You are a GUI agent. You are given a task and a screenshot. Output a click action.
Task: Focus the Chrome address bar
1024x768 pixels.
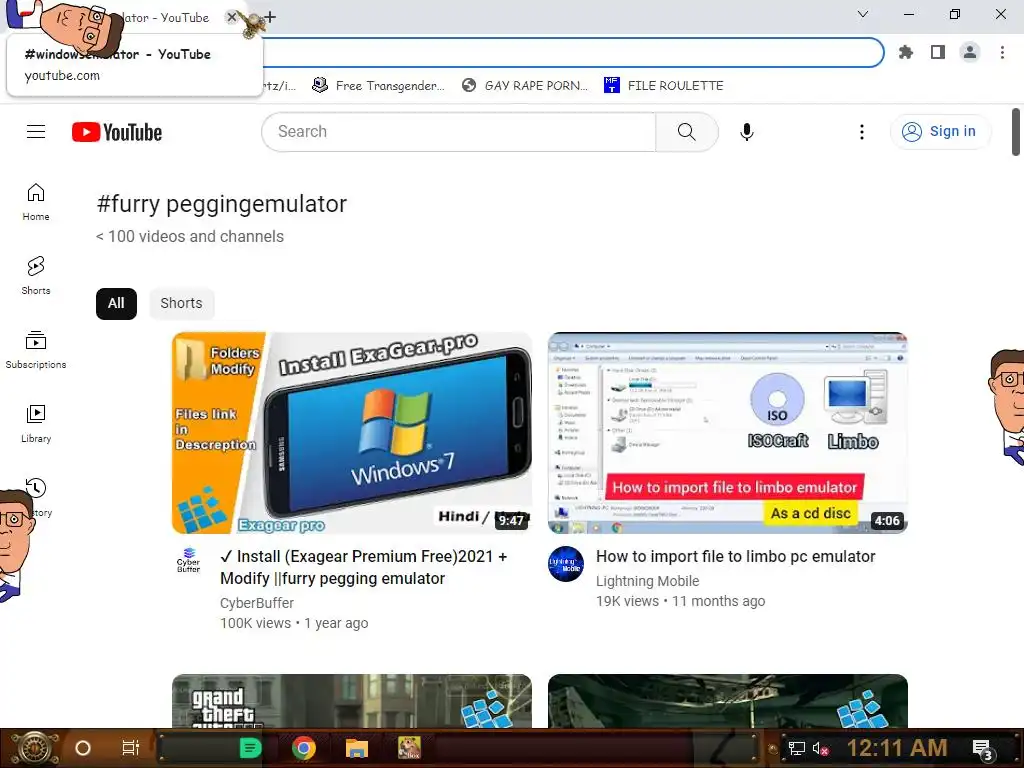(572, 52)
